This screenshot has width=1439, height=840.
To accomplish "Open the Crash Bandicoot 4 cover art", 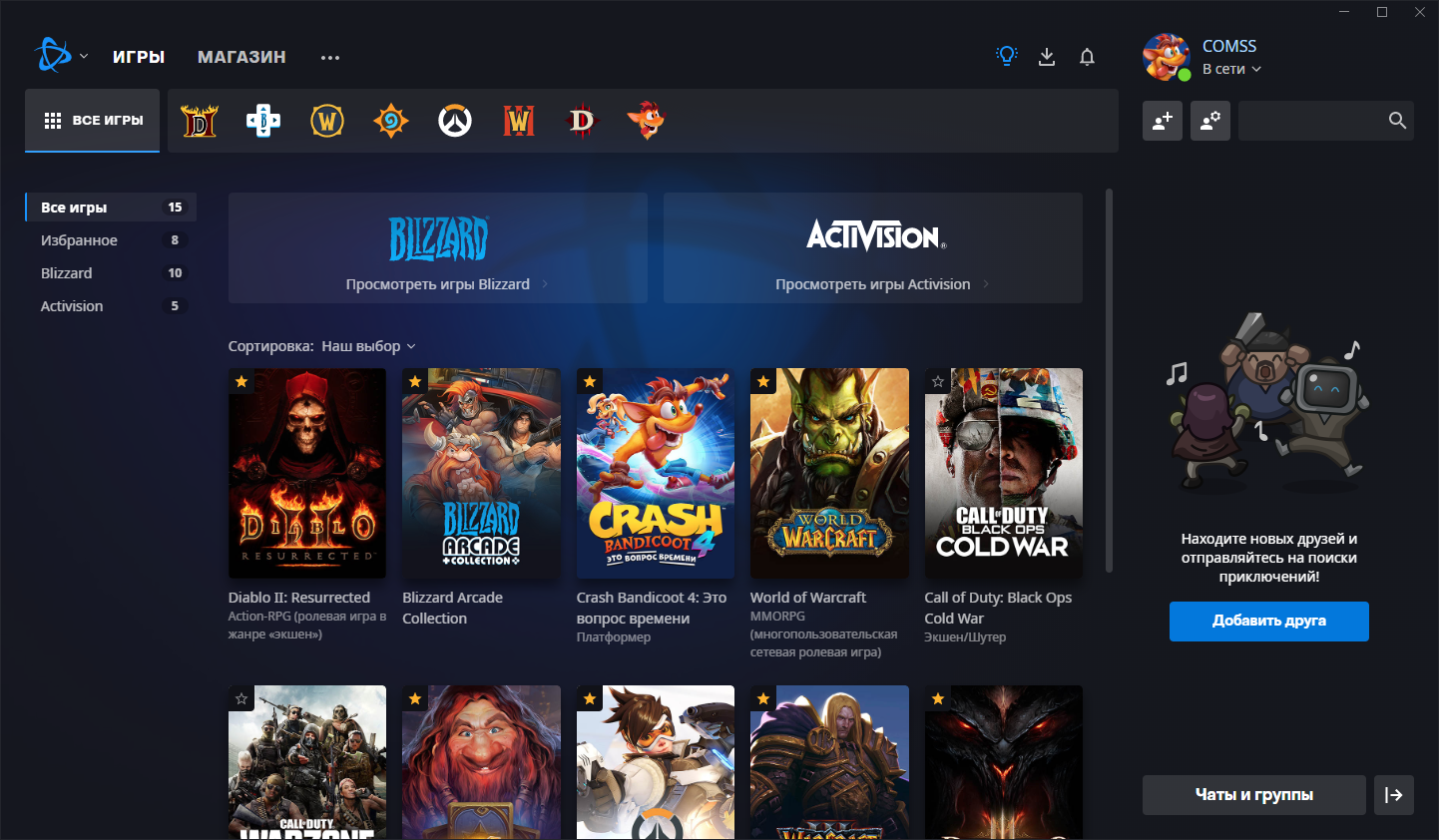I will (656, 473).
